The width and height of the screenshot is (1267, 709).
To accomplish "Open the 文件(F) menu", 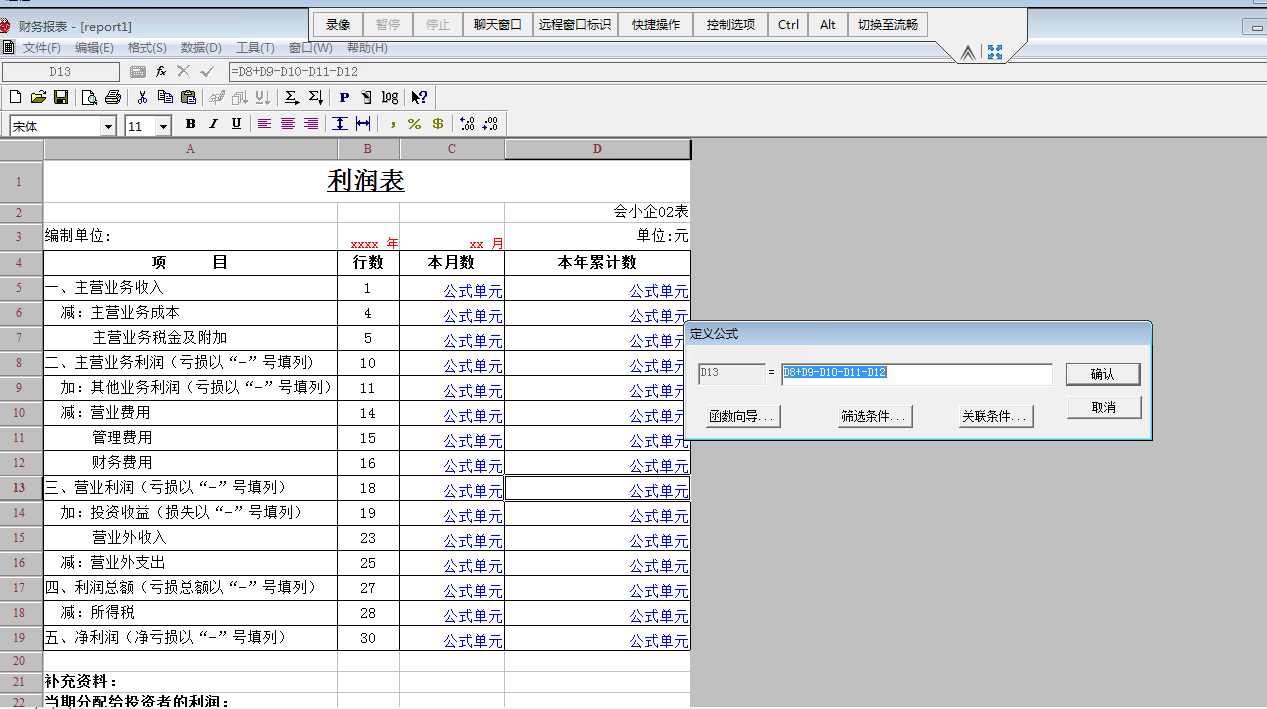I will (42, 48).
